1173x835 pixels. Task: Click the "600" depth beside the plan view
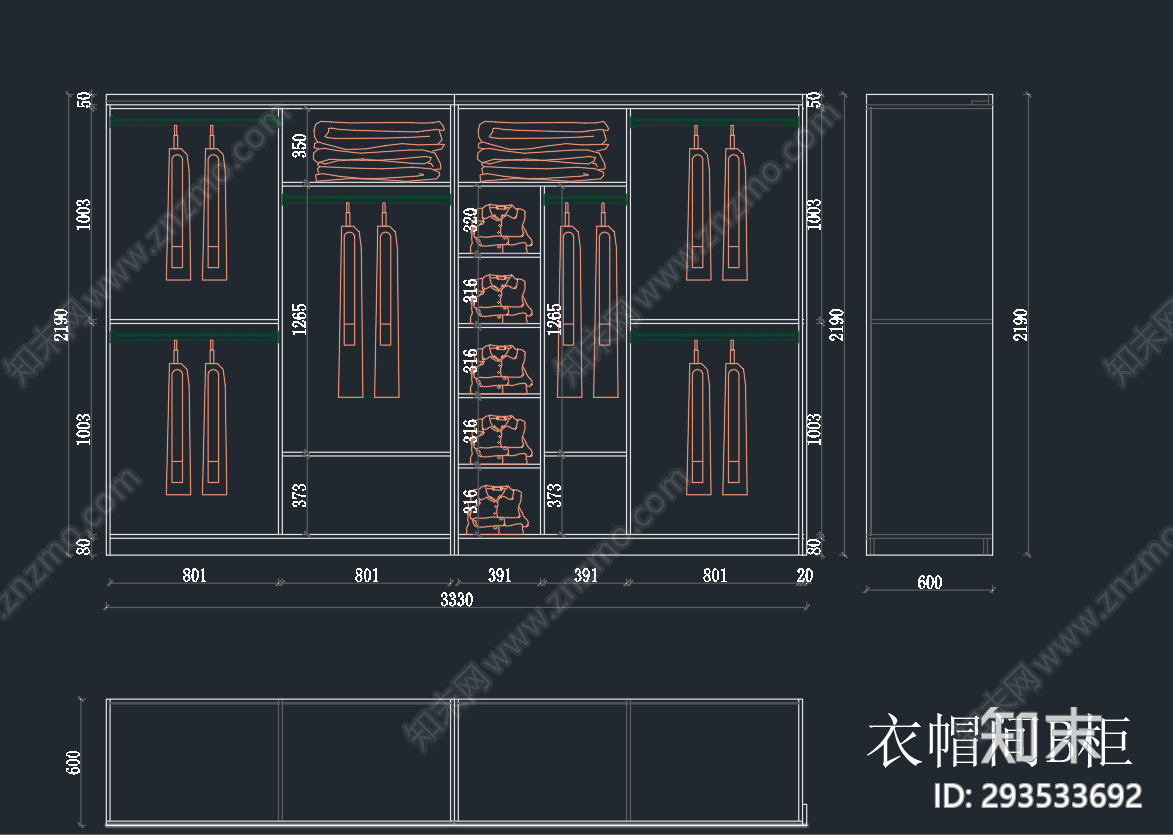point(73,762)
